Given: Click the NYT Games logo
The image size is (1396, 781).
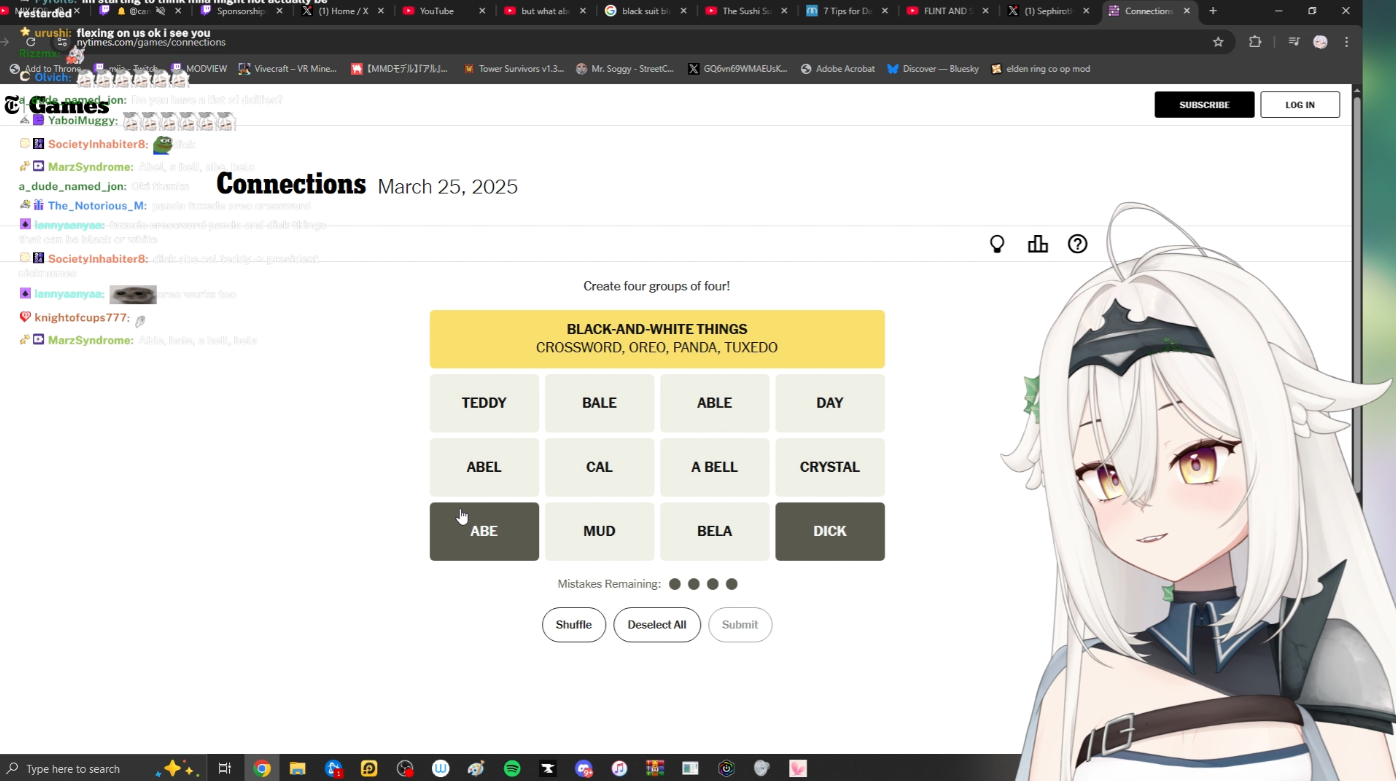Looking at the screenshot, I should pos(57,106).
